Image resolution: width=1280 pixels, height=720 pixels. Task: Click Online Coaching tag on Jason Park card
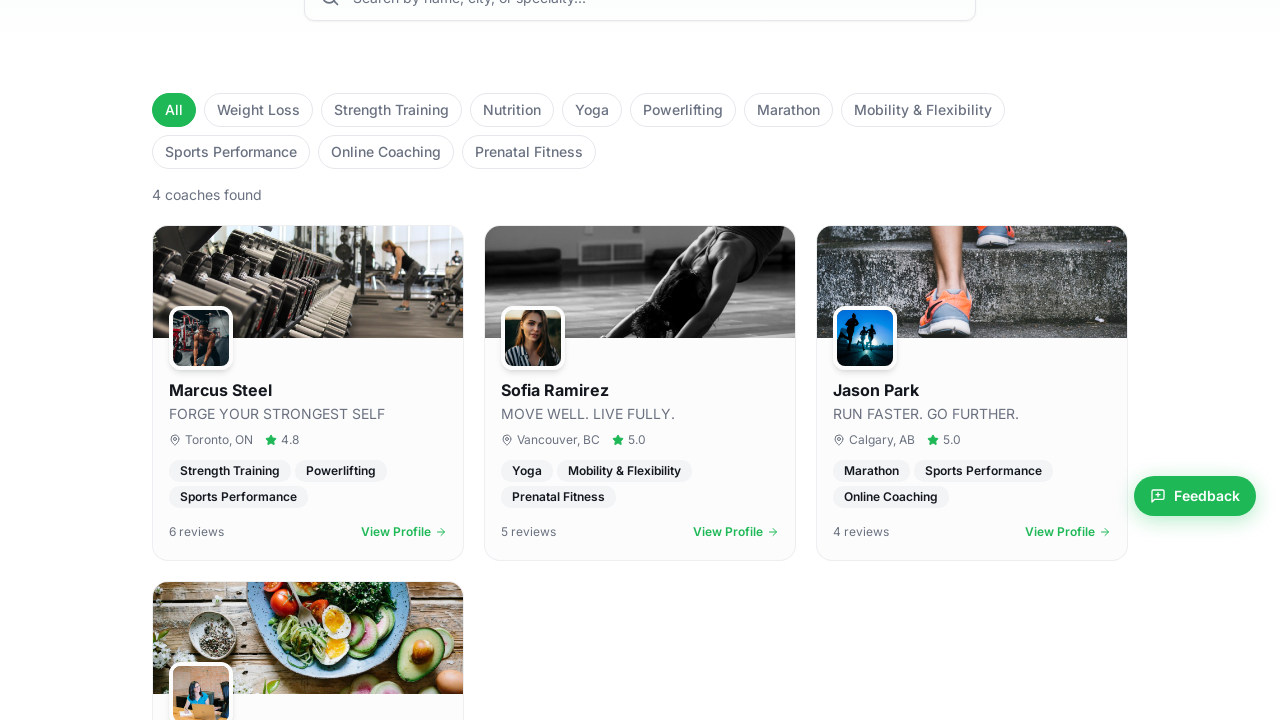(891, 497)
